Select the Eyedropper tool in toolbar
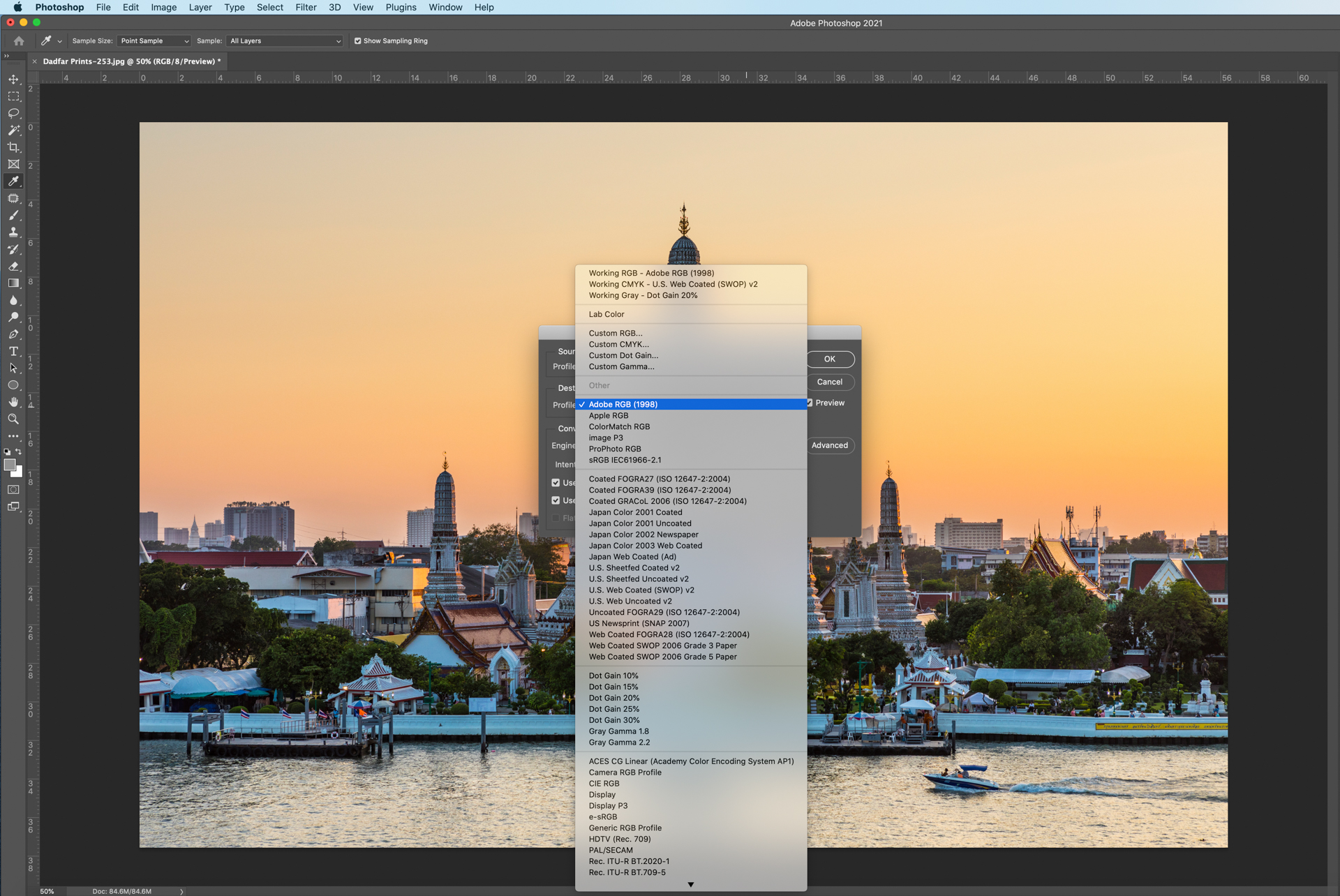Screen dimensions: 1340x896 pos(13,181)
